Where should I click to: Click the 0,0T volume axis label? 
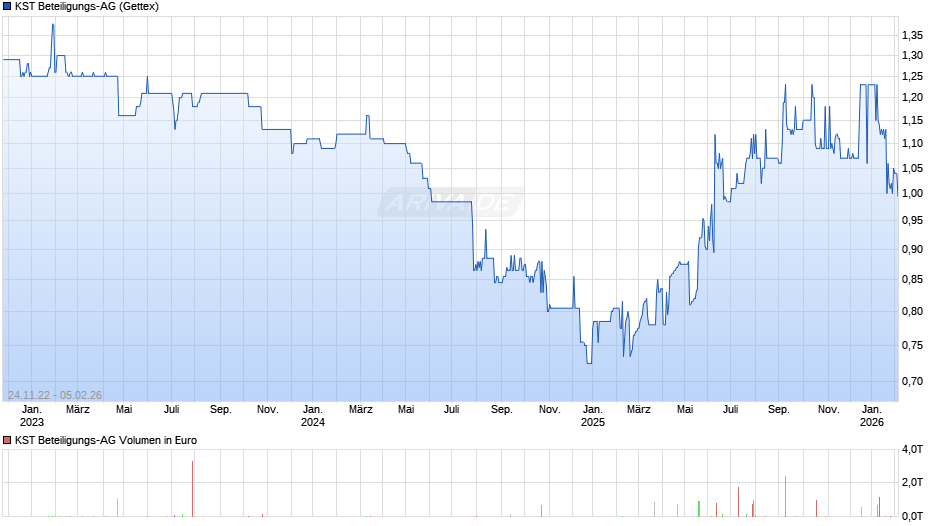pos(912,516)
